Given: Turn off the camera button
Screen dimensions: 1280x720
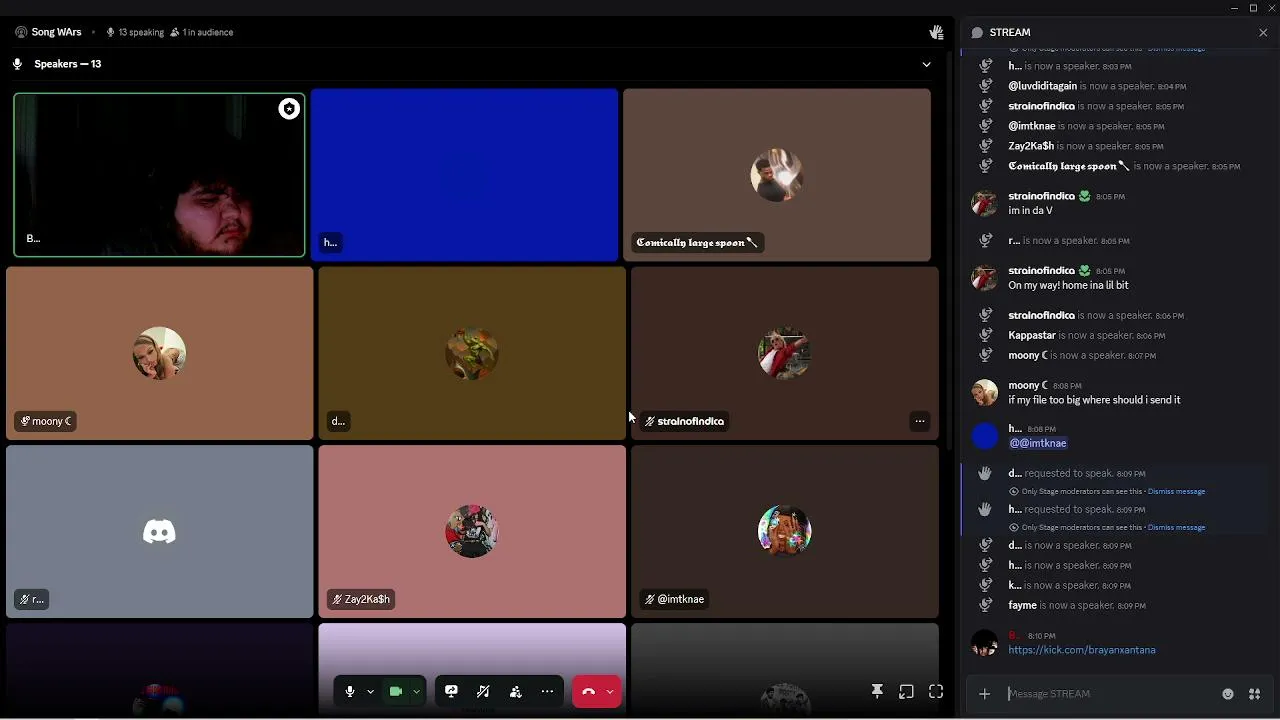Looking at the screenshot, I should click(396, 692).
